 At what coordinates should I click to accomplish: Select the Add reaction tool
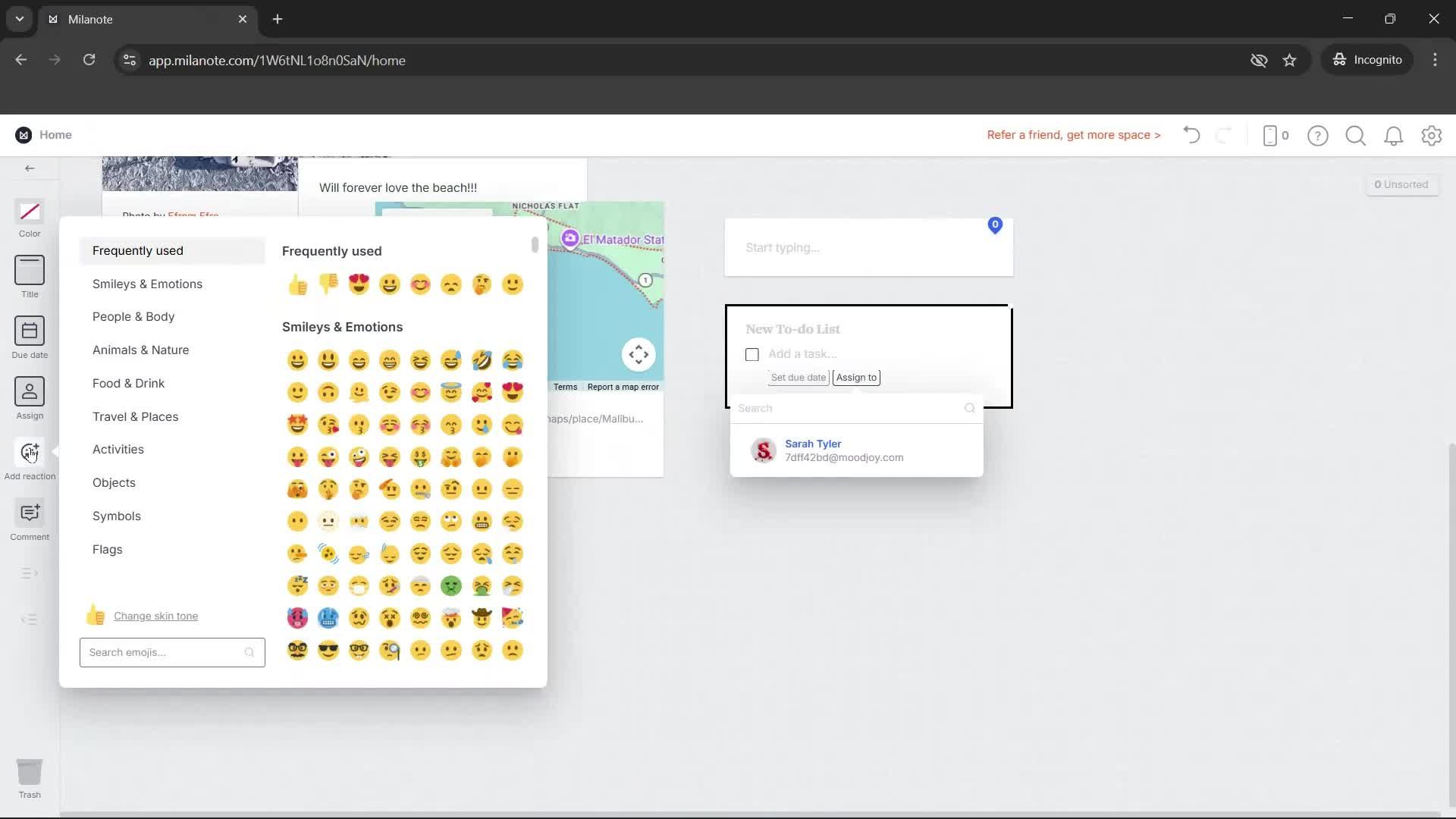click(29, 453)
